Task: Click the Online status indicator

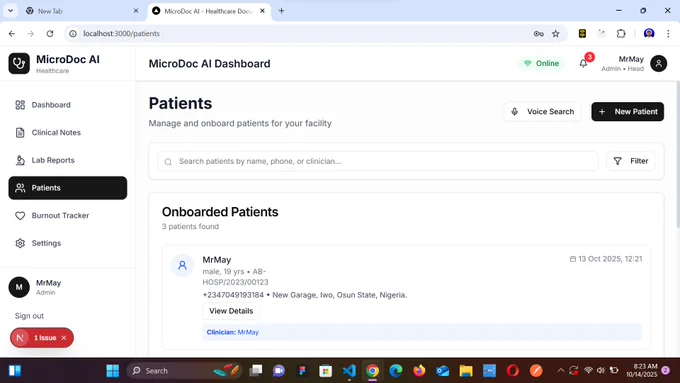Action: (x=541, y=64)
